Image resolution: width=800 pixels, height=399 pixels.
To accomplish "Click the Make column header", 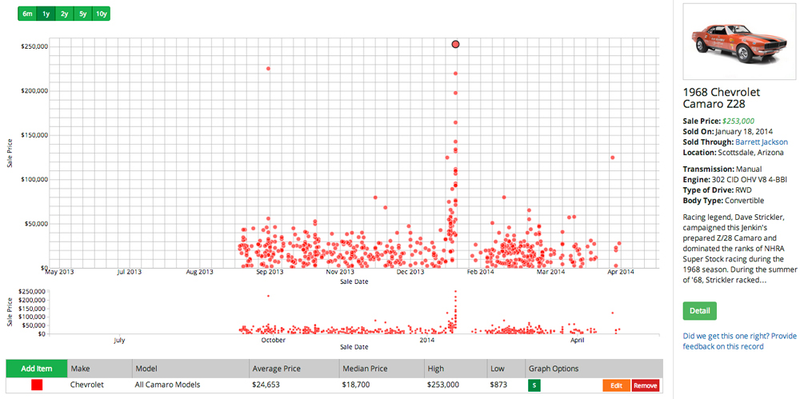I will (x=100, y=368).
